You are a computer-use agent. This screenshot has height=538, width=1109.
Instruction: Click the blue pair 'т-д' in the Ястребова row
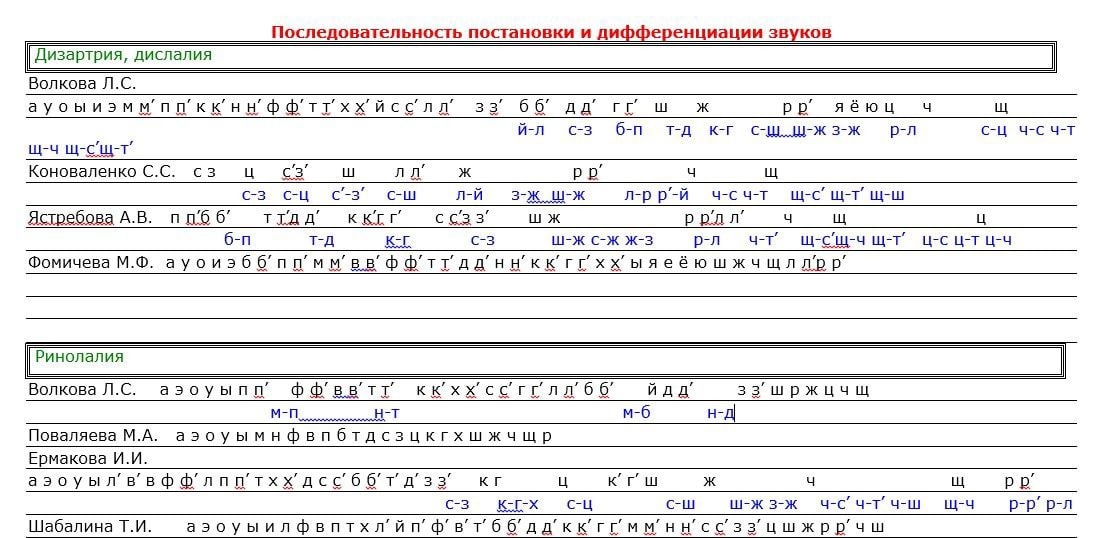tap(322, 240)
